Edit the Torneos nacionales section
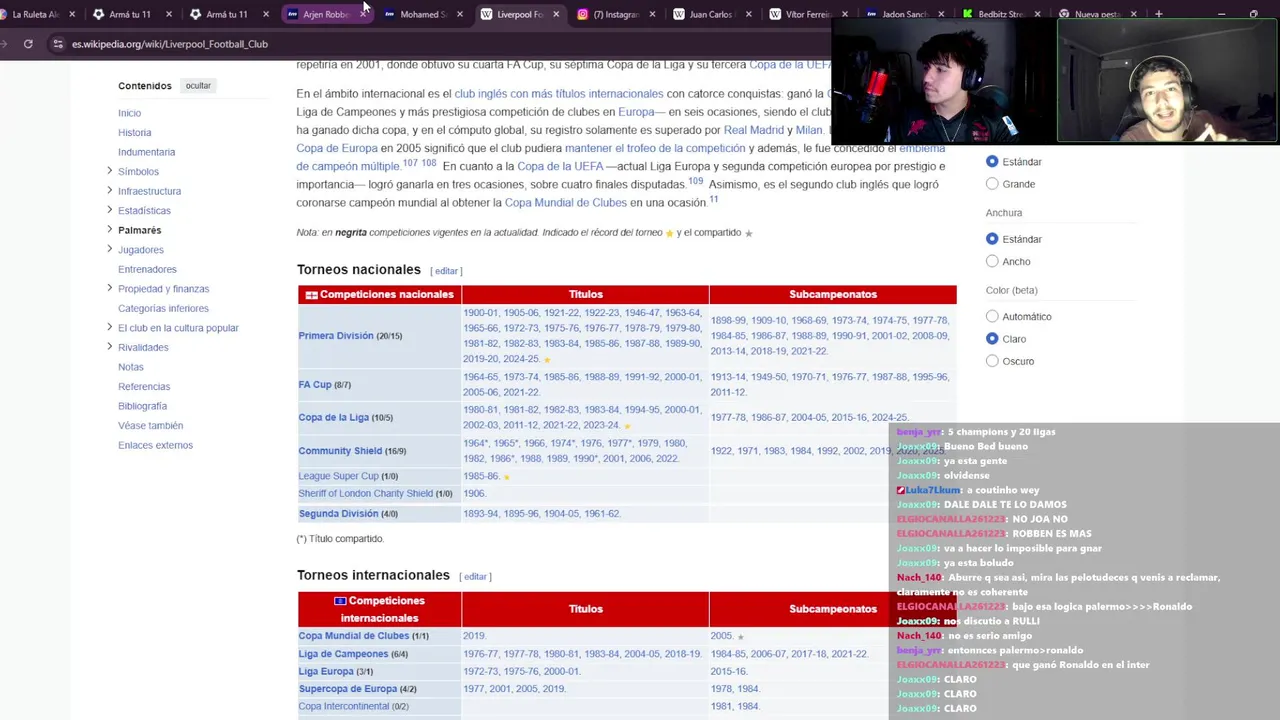The height and width of the screenshot is (720, 1280). point(446,271)
